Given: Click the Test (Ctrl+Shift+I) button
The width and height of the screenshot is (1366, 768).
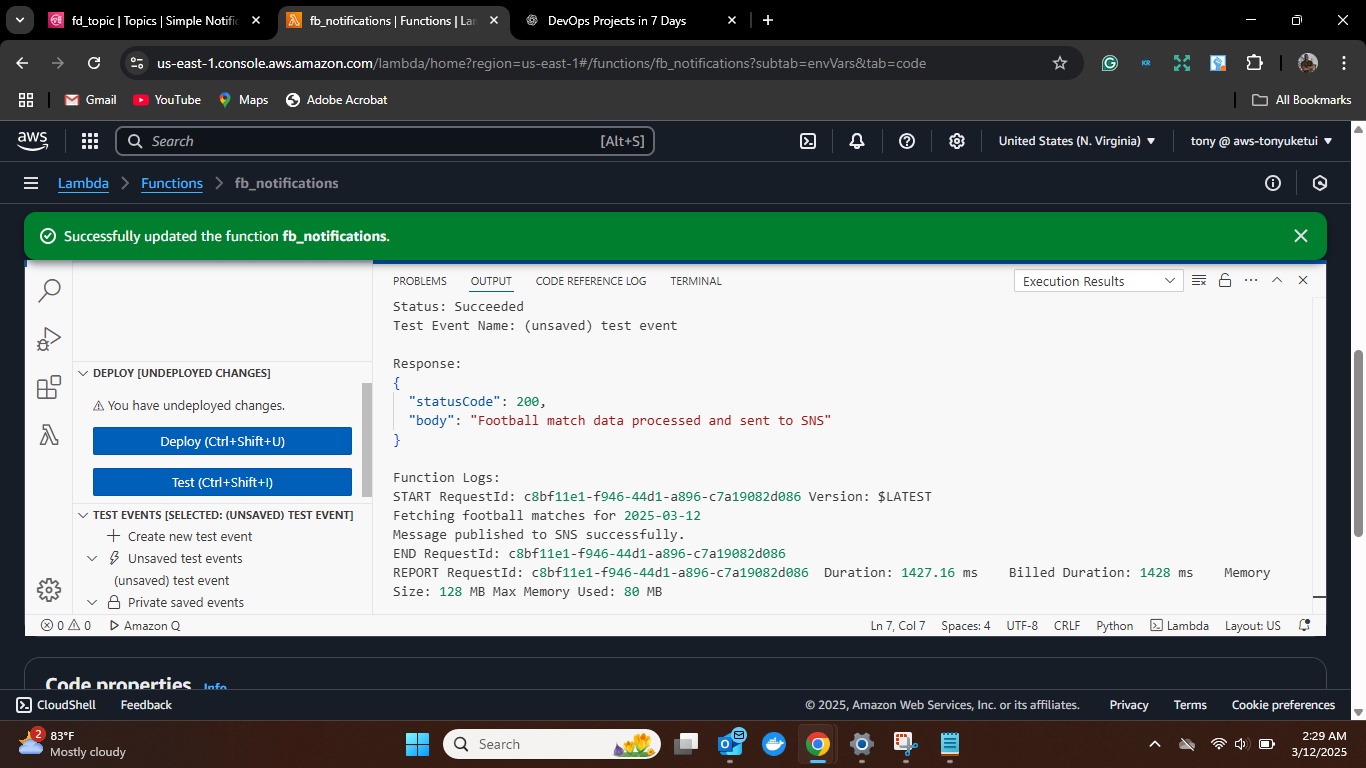Looking at the screenshot, I should coord(222,482).
